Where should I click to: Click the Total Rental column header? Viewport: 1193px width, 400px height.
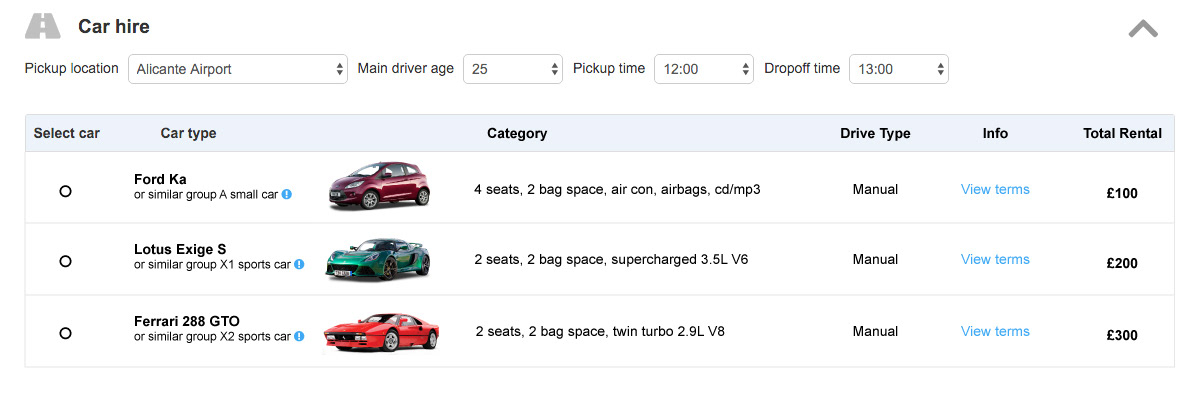tap(1122, 134)
